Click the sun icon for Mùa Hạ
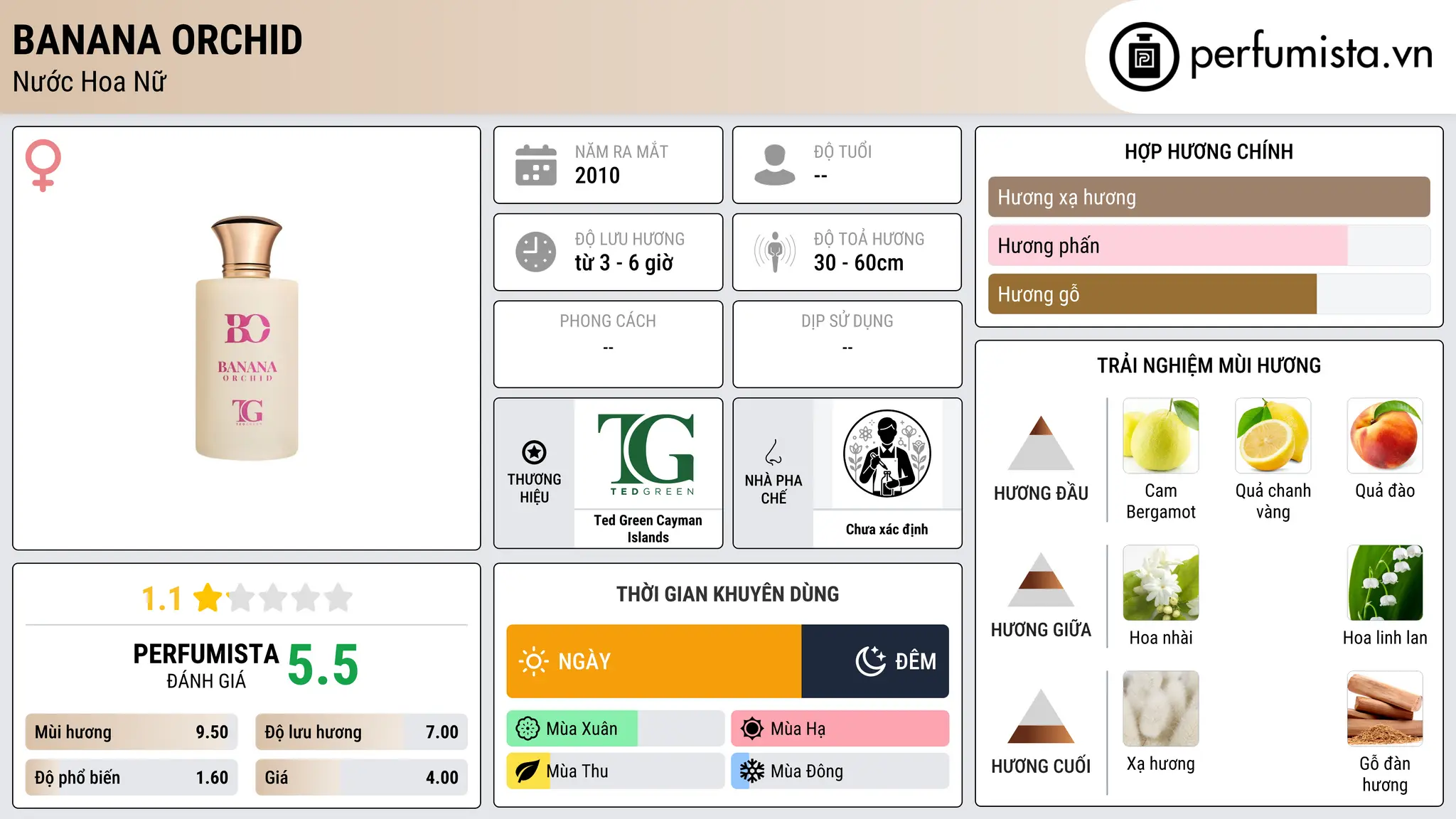1456x819 pixels. coord(751,729)
